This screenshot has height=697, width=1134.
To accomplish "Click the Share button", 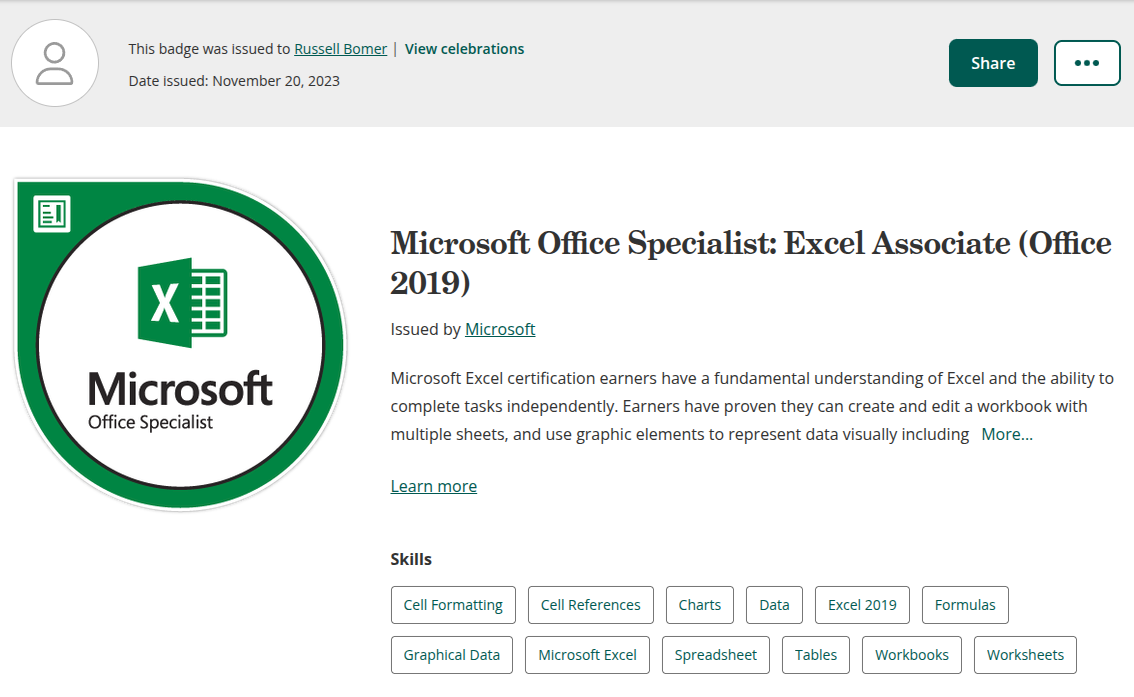I will (x=993, y=63).
